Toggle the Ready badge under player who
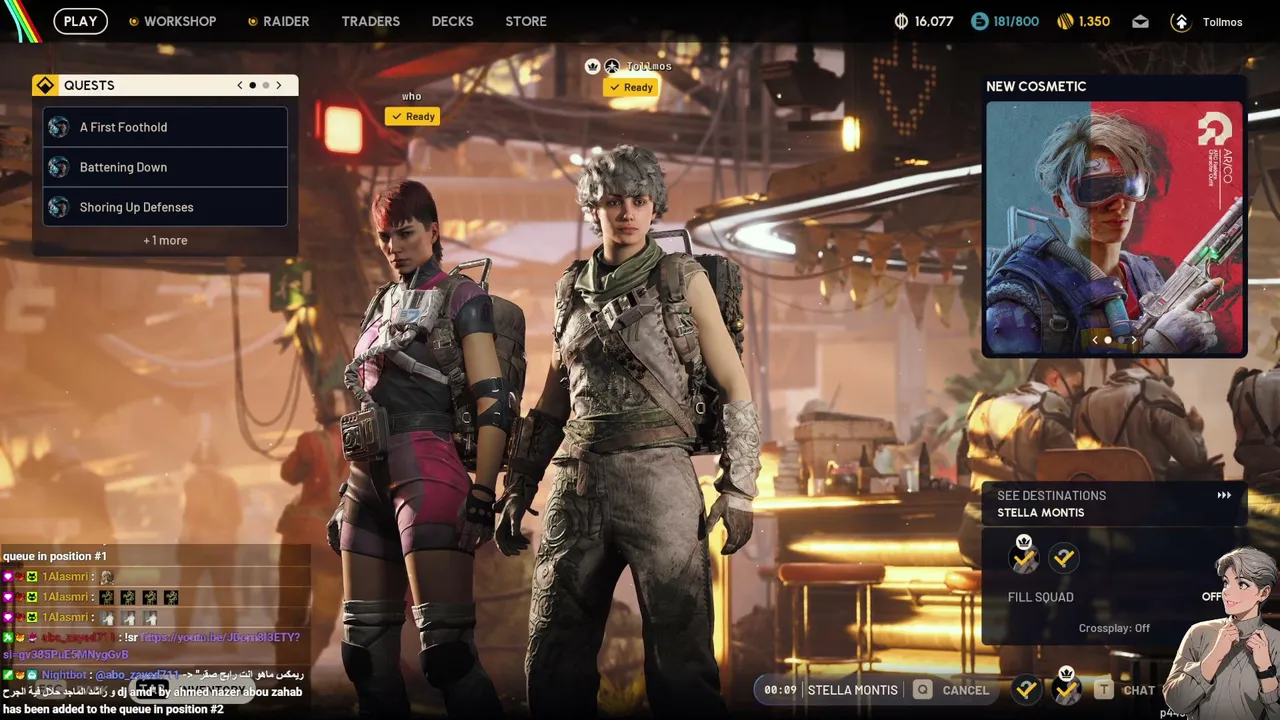This screenshot has width=1280, height=720. point(412,117)
